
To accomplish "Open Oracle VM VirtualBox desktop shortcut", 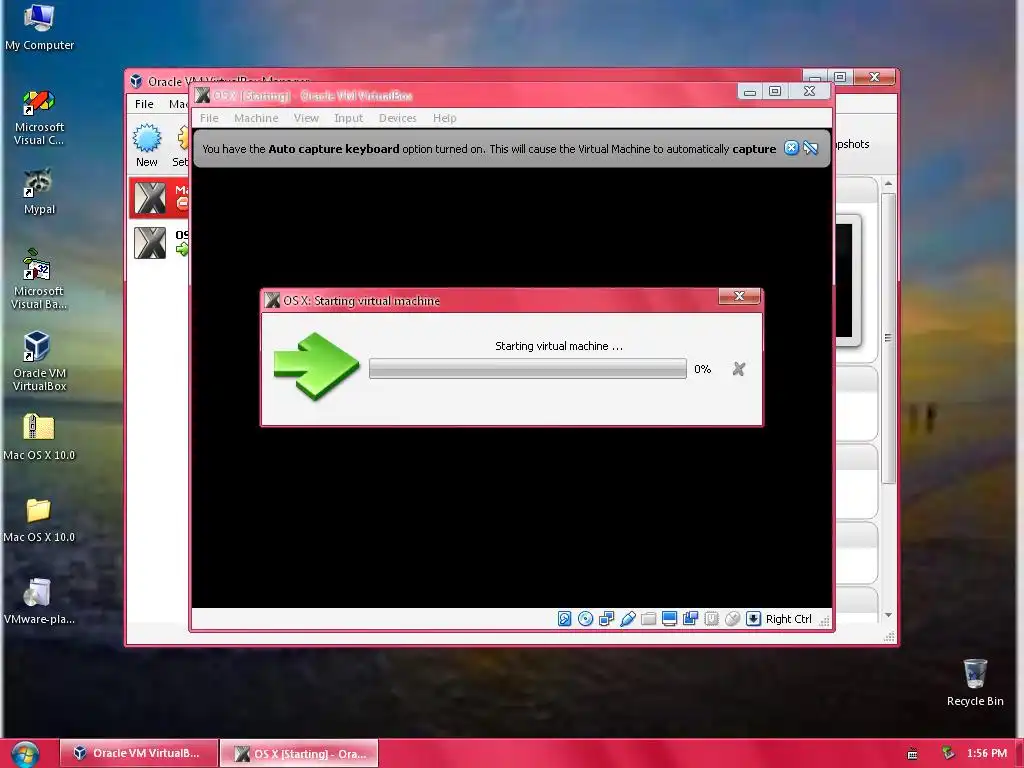I will pyautogui.click(x=39, y=361).
